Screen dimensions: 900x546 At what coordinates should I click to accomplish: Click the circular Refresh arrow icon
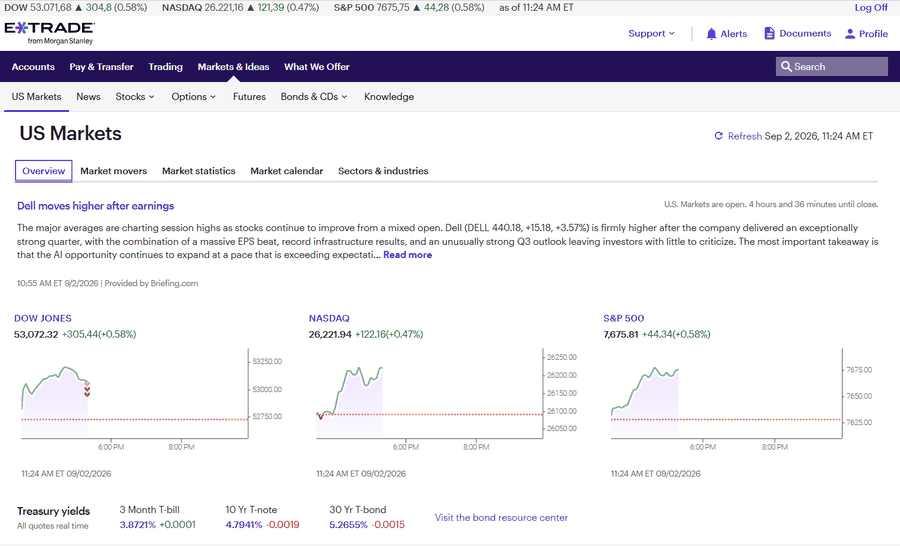point(718,136)
